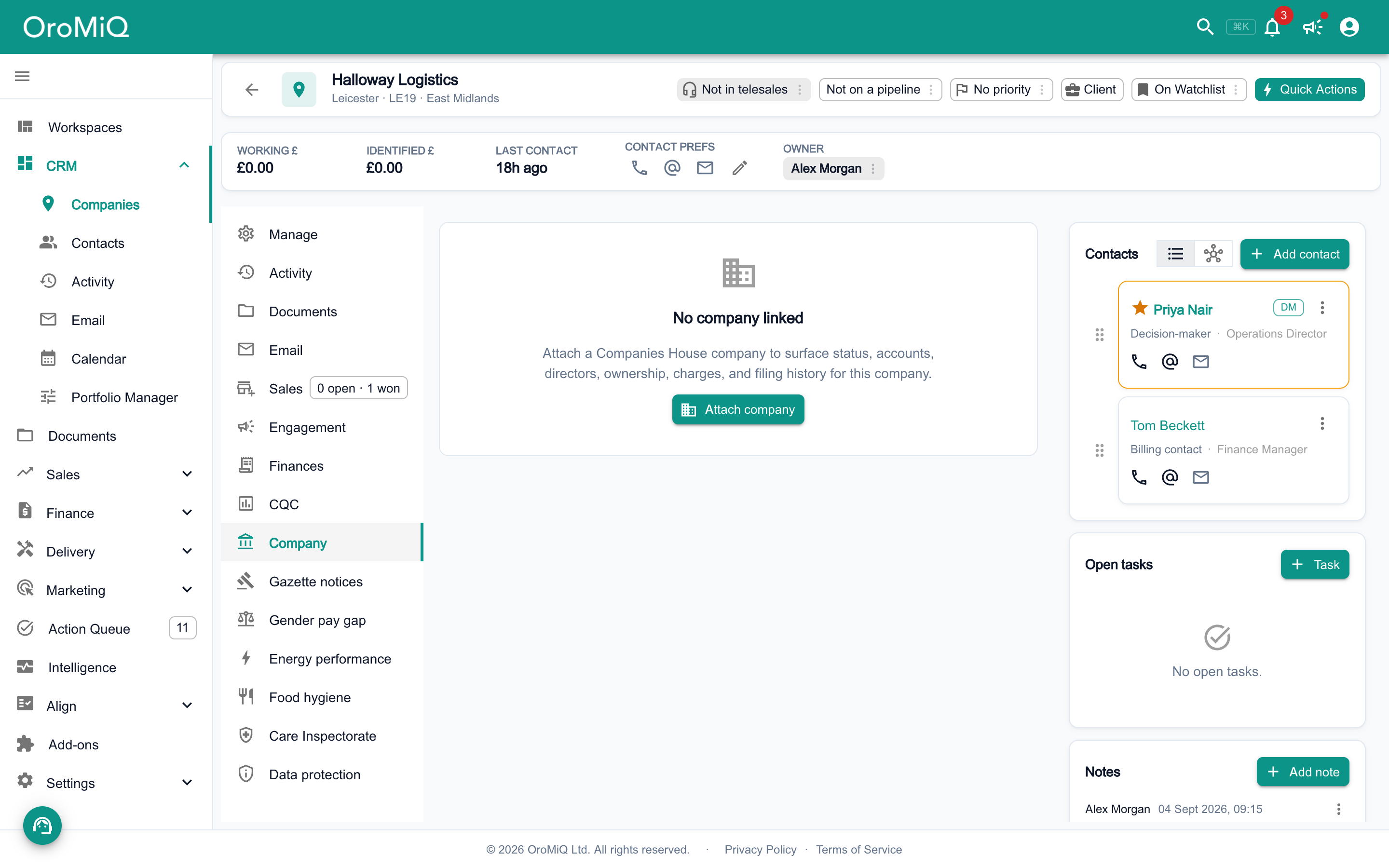Click the ⌘K shortcut search field
This screenshot has height=868, width=1389.
point(1240,27)
